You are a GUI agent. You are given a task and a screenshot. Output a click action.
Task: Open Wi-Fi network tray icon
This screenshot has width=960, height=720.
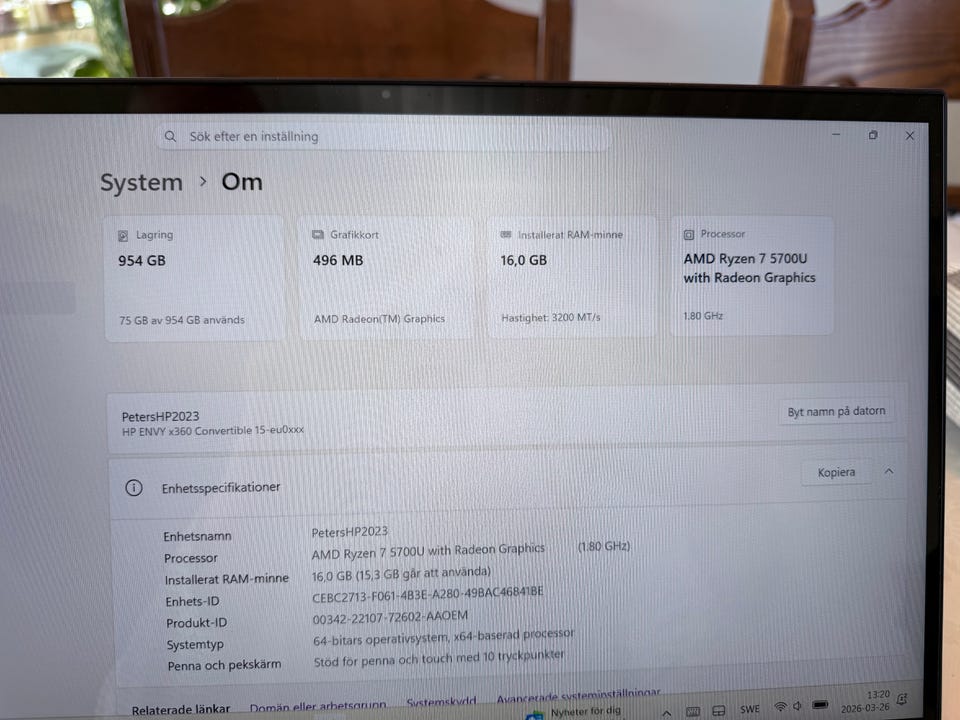780,706
